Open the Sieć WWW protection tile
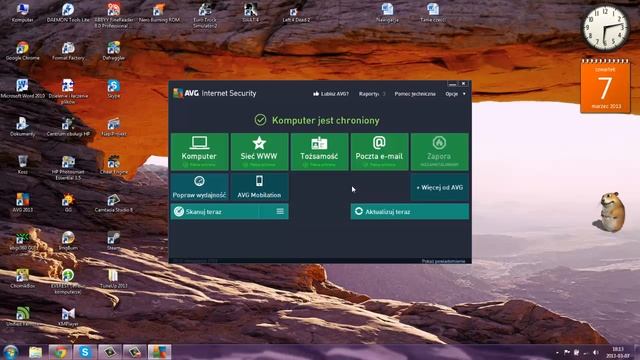The height and width of the screenshot is (360, 640). [x=259, y=151]
